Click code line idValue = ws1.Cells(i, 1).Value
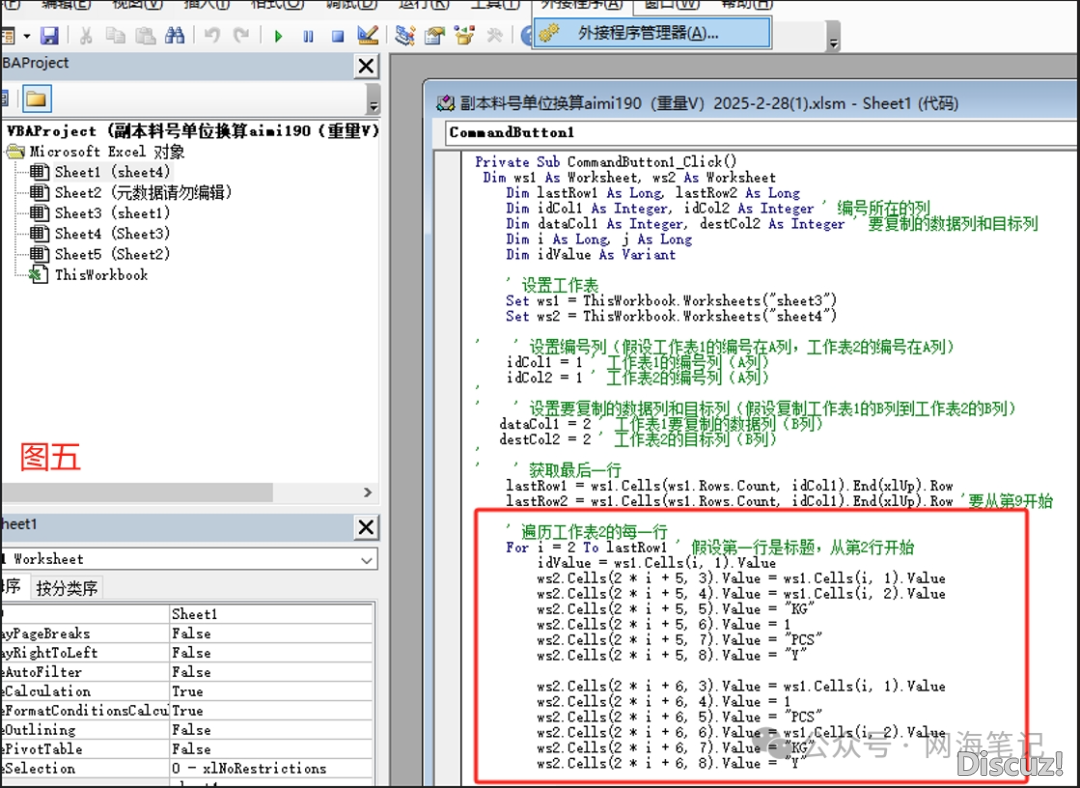This screenshot has width=1080, height=788. click(x=656, y=563)
